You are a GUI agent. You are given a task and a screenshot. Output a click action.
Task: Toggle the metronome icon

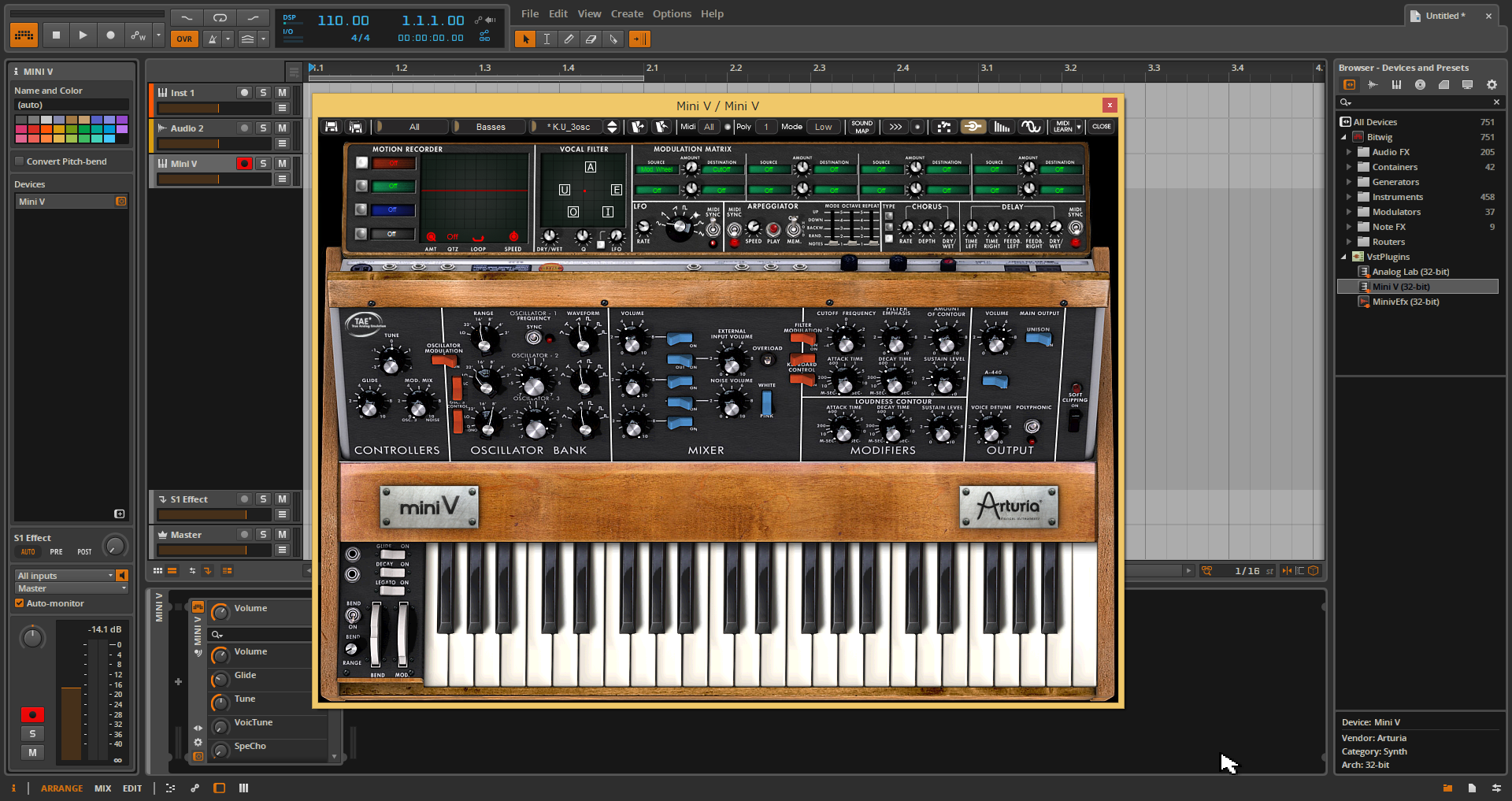212,39
